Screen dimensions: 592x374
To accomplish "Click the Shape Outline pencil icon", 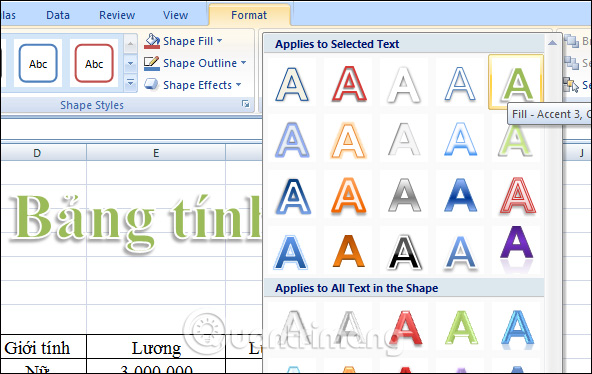I will pyautogui.click(x=152, y=63).
